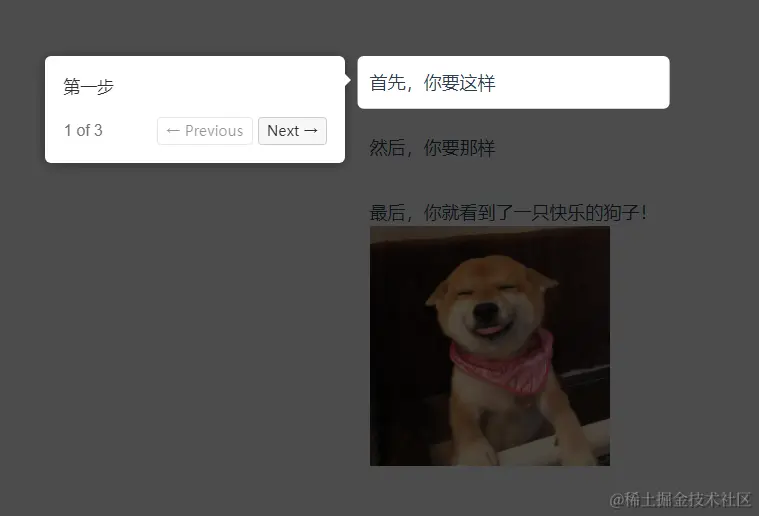Viewport: 759px width, 516px height.
Task: Click the ← Previous button
Action: (205, 131)
